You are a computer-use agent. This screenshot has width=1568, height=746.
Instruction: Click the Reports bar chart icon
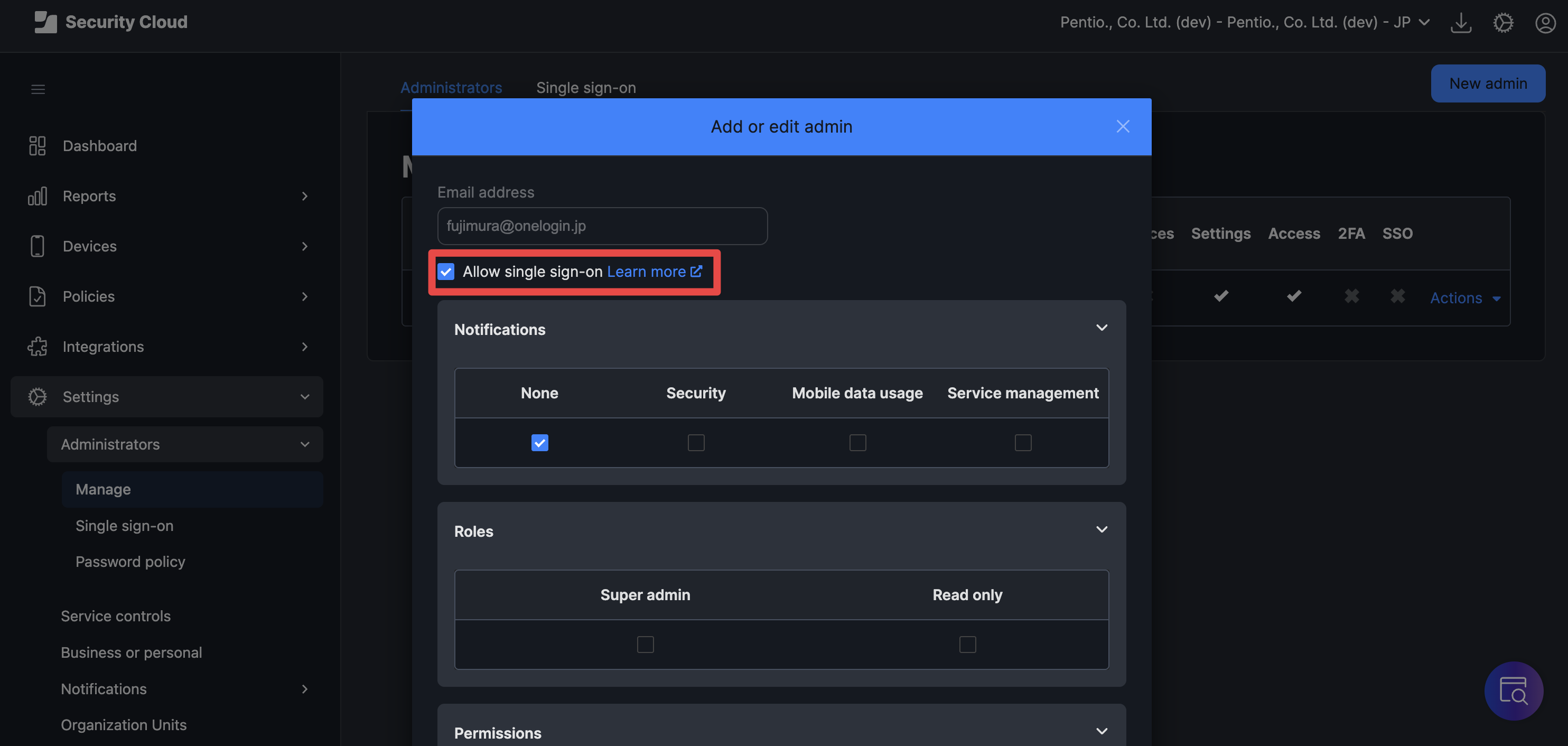click(x=37, y=196)
